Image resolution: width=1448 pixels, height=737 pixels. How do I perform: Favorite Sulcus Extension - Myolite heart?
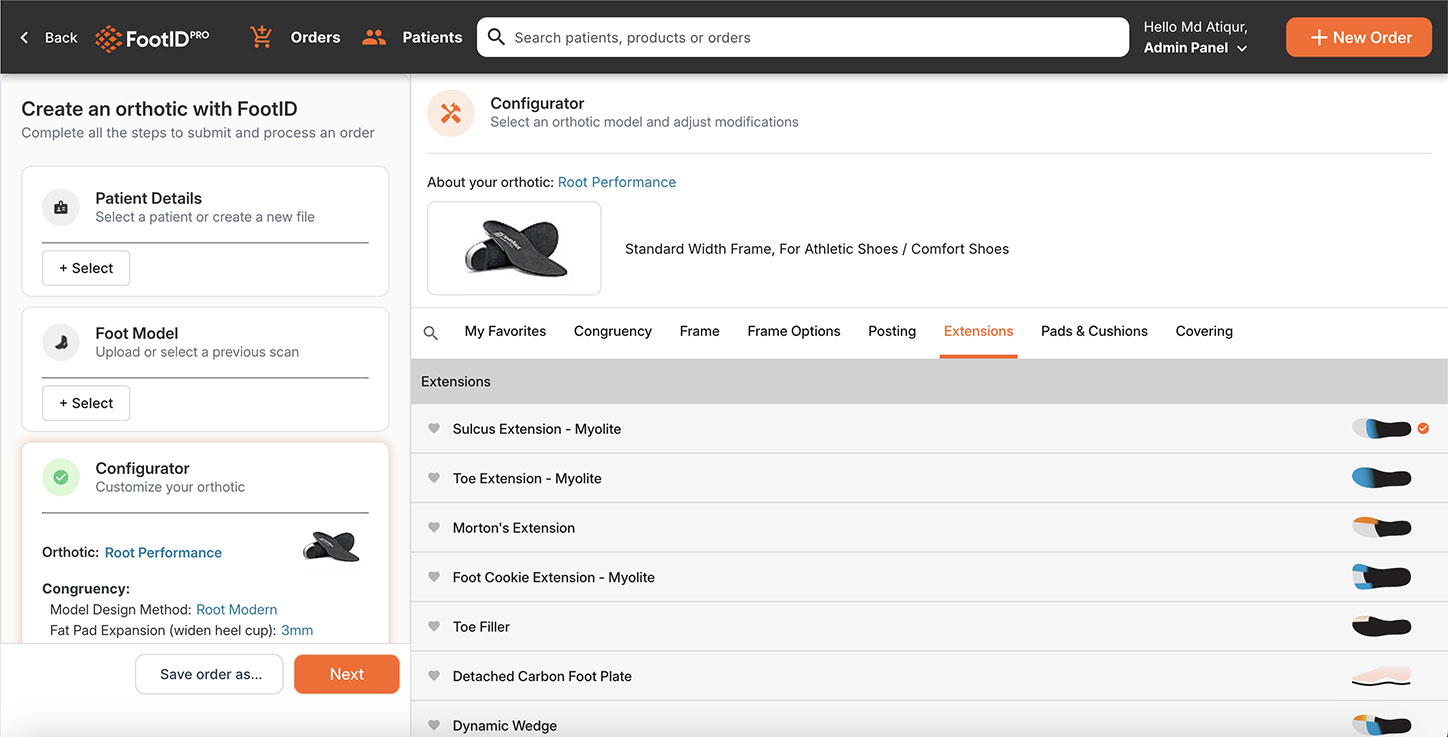tap(434, 428)
